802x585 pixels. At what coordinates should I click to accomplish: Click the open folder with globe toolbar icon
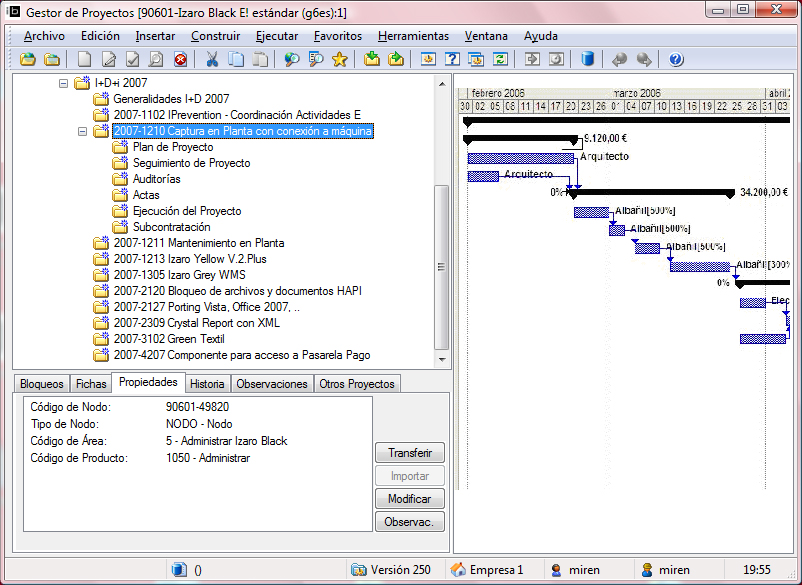point(28,59)
